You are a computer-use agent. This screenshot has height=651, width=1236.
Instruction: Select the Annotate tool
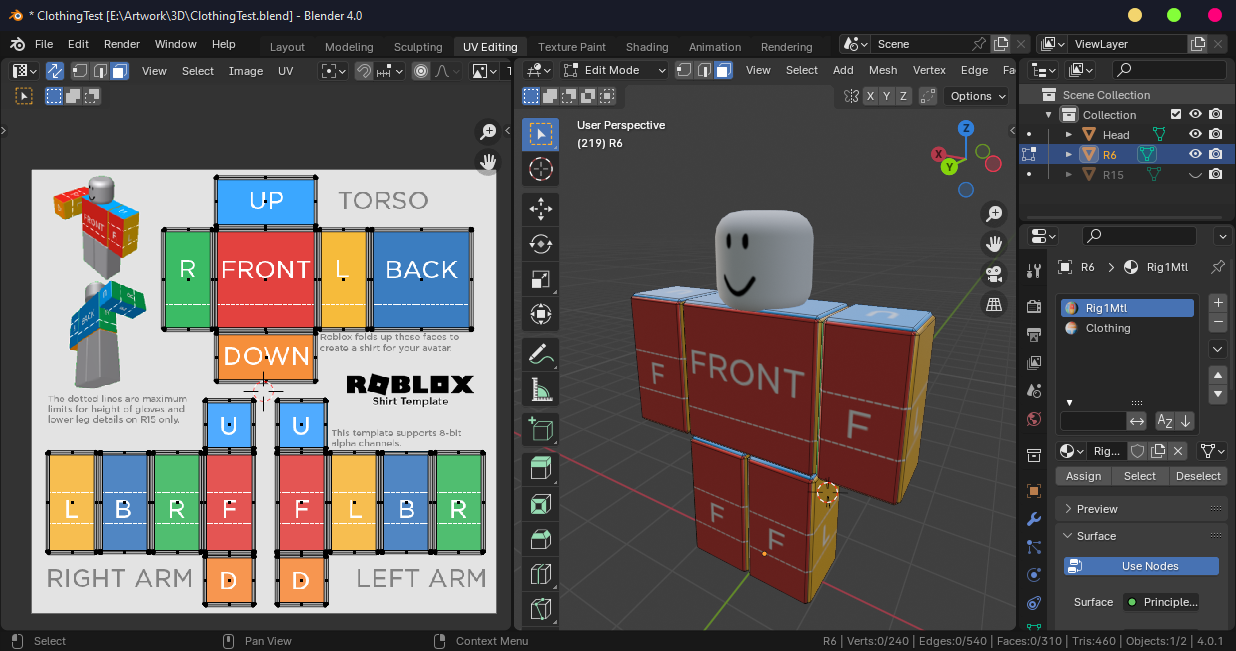pos(541,353)
